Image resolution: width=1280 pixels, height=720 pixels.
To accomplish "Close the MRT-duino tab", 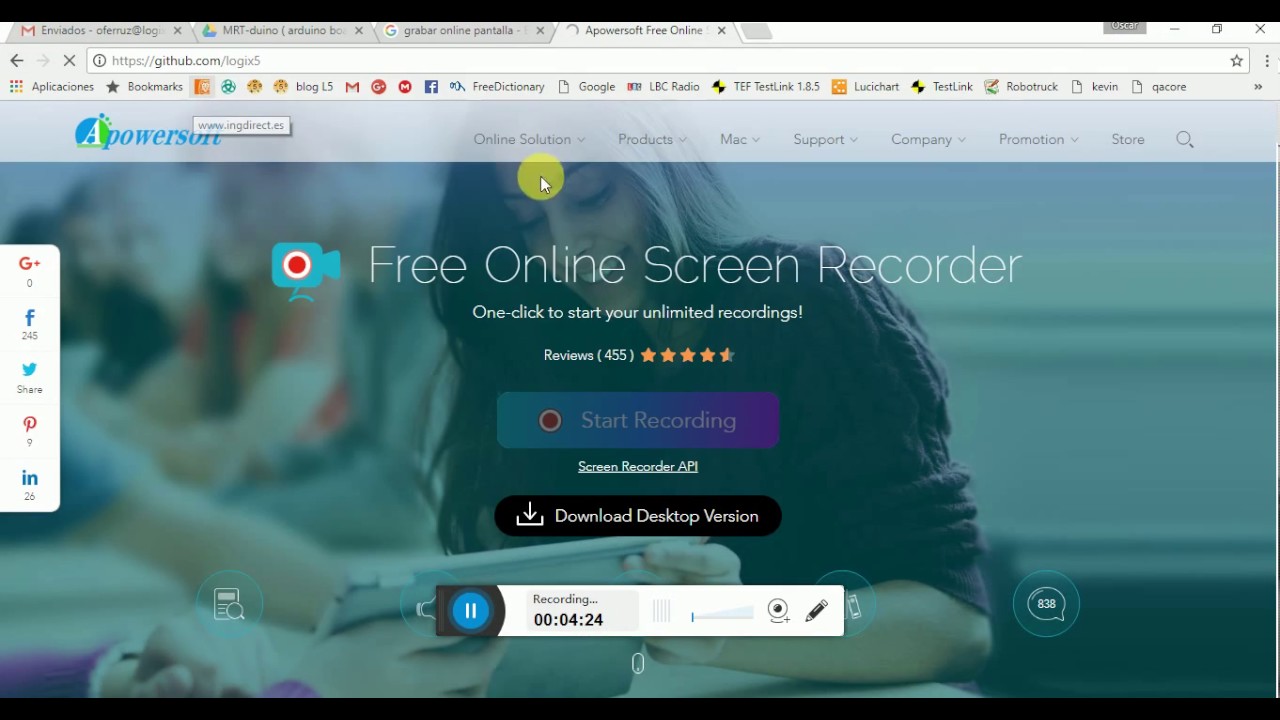I will click(359, 31).
